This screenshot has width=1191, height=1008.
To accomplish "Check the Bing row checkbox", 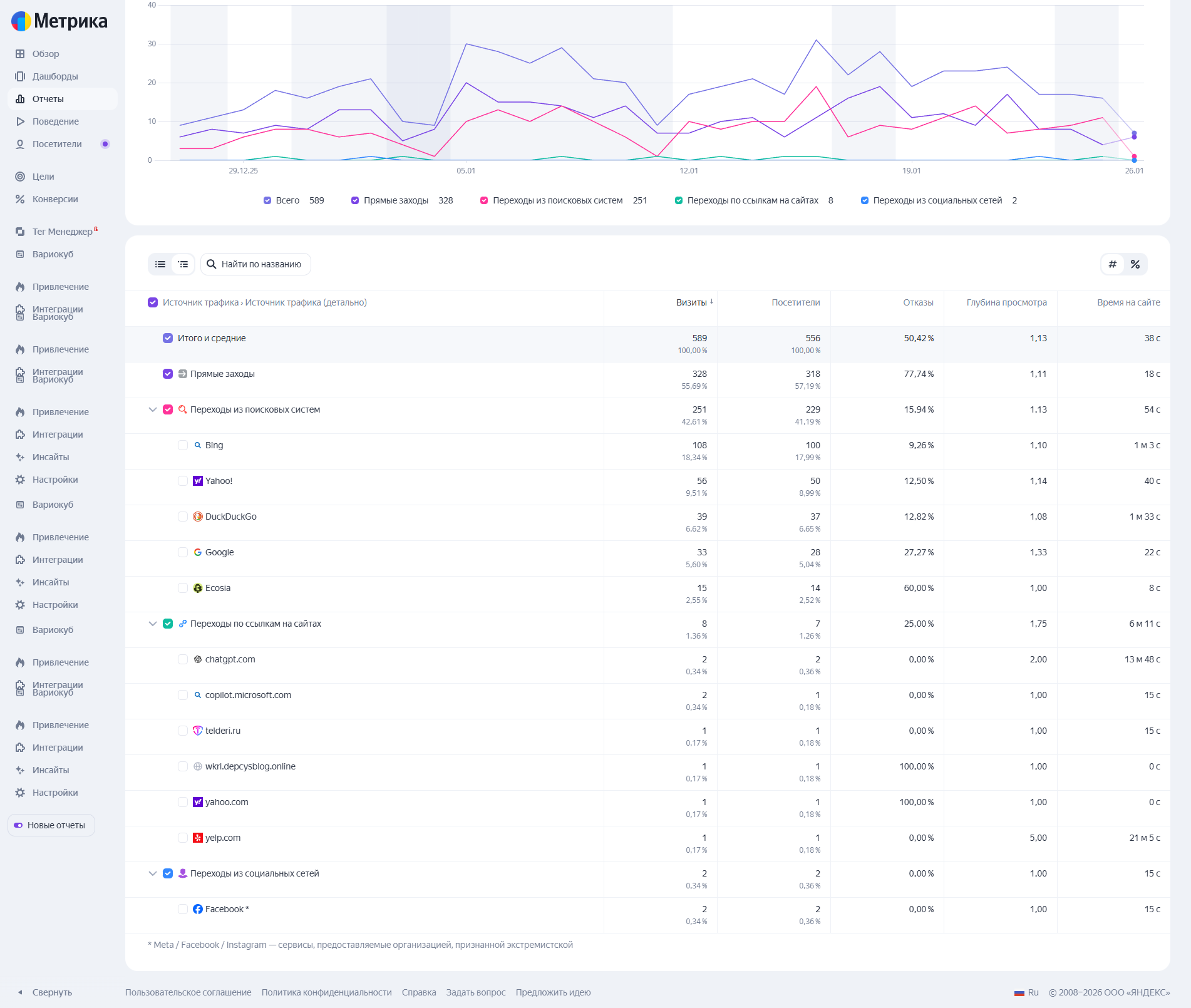I will click(183, 445).
